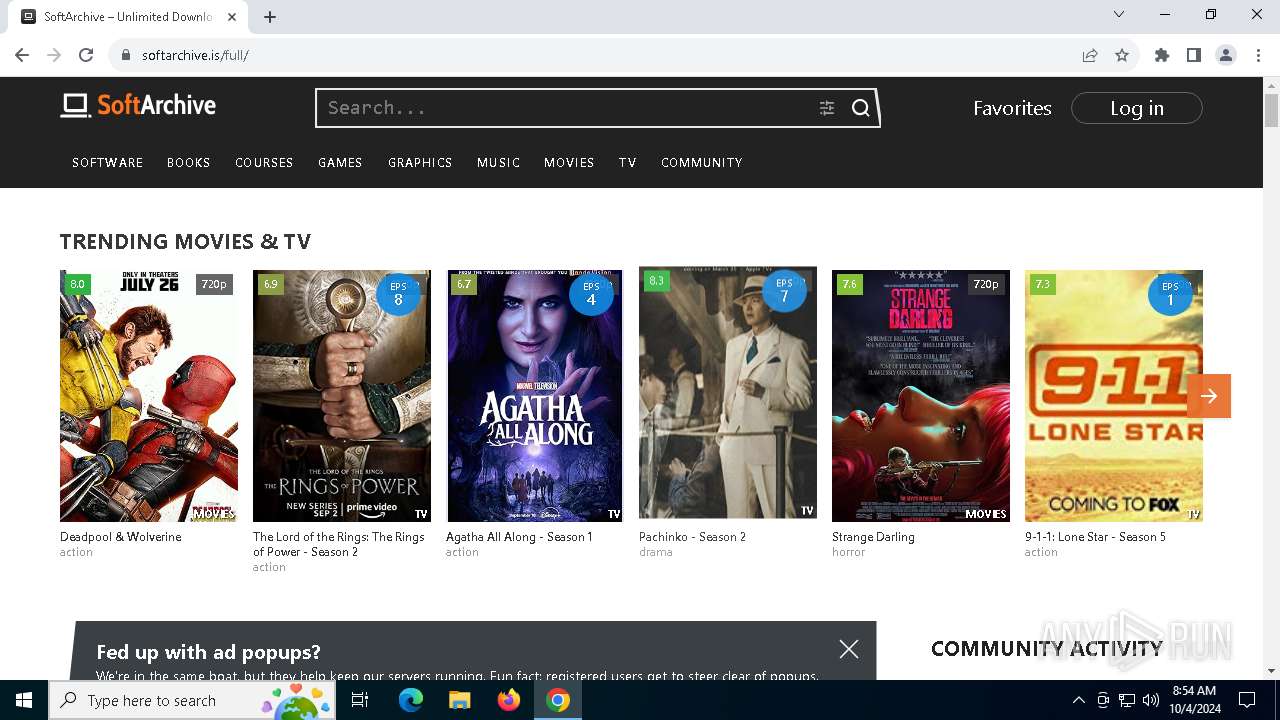Screen dimensions: 1280x720
Task: Open Pachinko Season 2 poster
Action: (x=728, y=393)
